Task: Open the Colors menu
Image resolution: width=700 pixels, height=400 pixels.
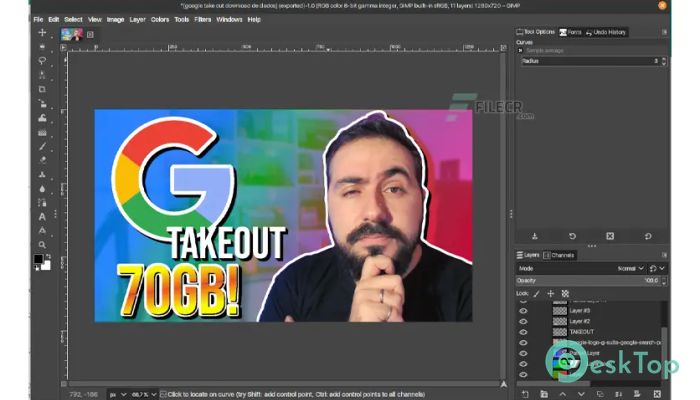Action: pos(160,20)
